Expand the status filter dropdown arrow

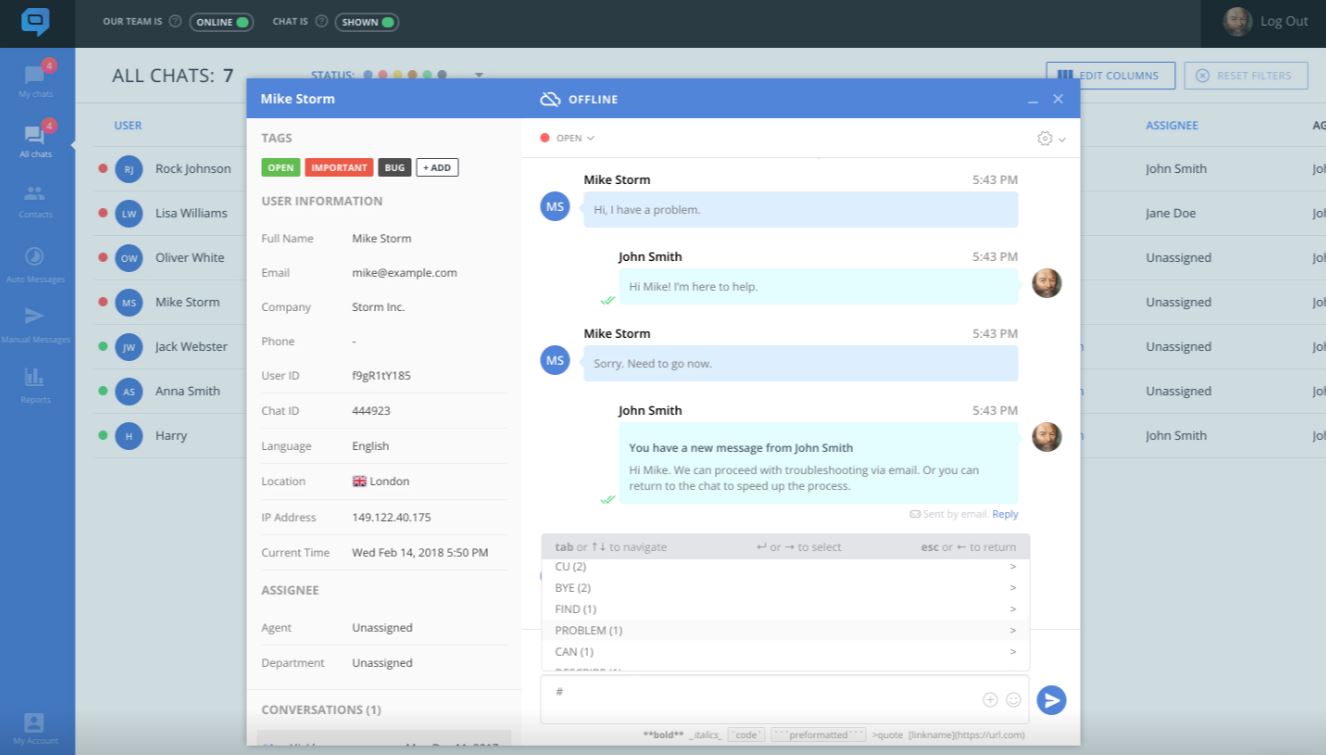coord(479,75)
